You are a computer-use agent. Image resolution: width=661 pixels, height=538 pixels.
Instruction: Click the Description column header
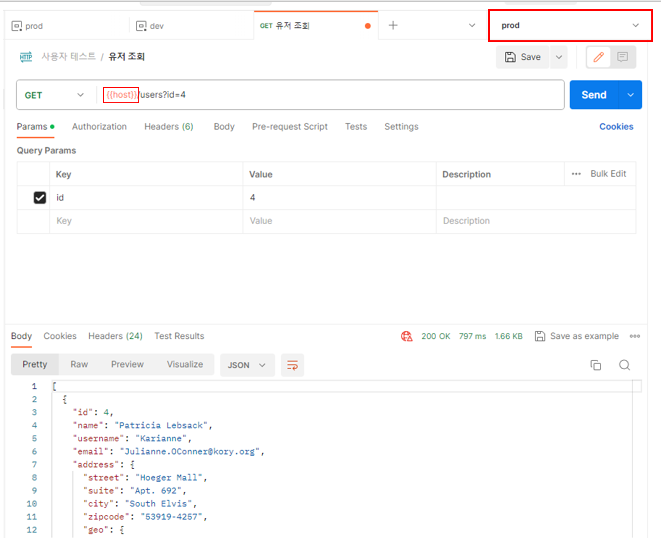[x=466, y=174]
